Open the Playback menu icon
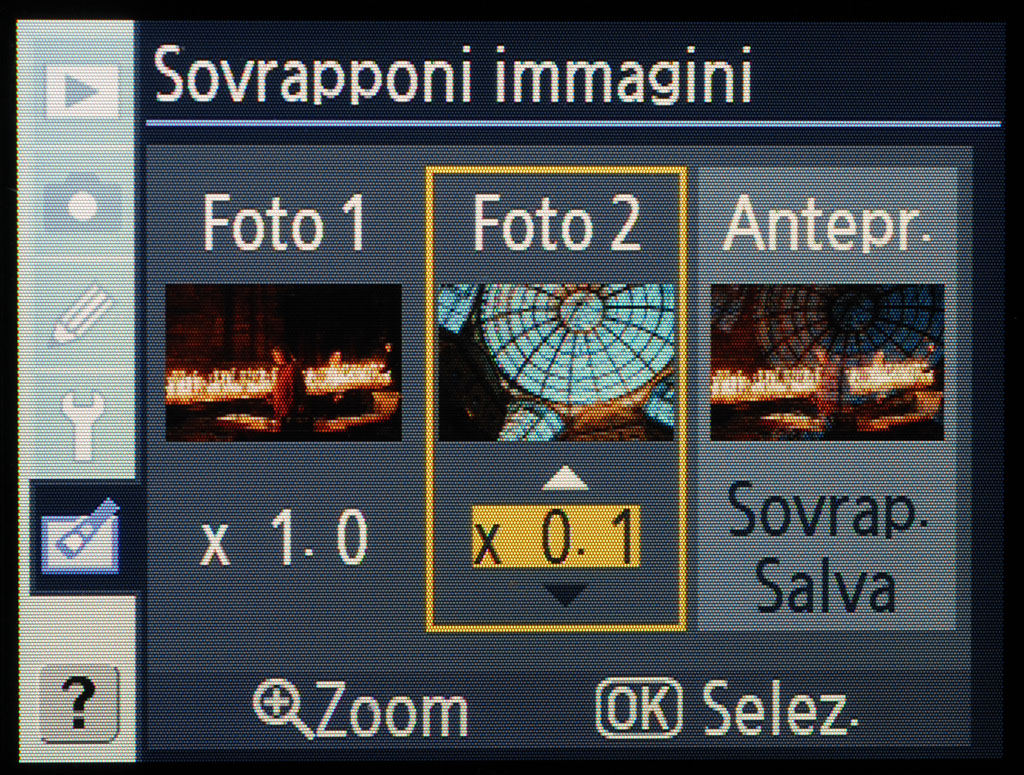The width and height of the screenshot is (1024, 775). (x=82, y=92)
